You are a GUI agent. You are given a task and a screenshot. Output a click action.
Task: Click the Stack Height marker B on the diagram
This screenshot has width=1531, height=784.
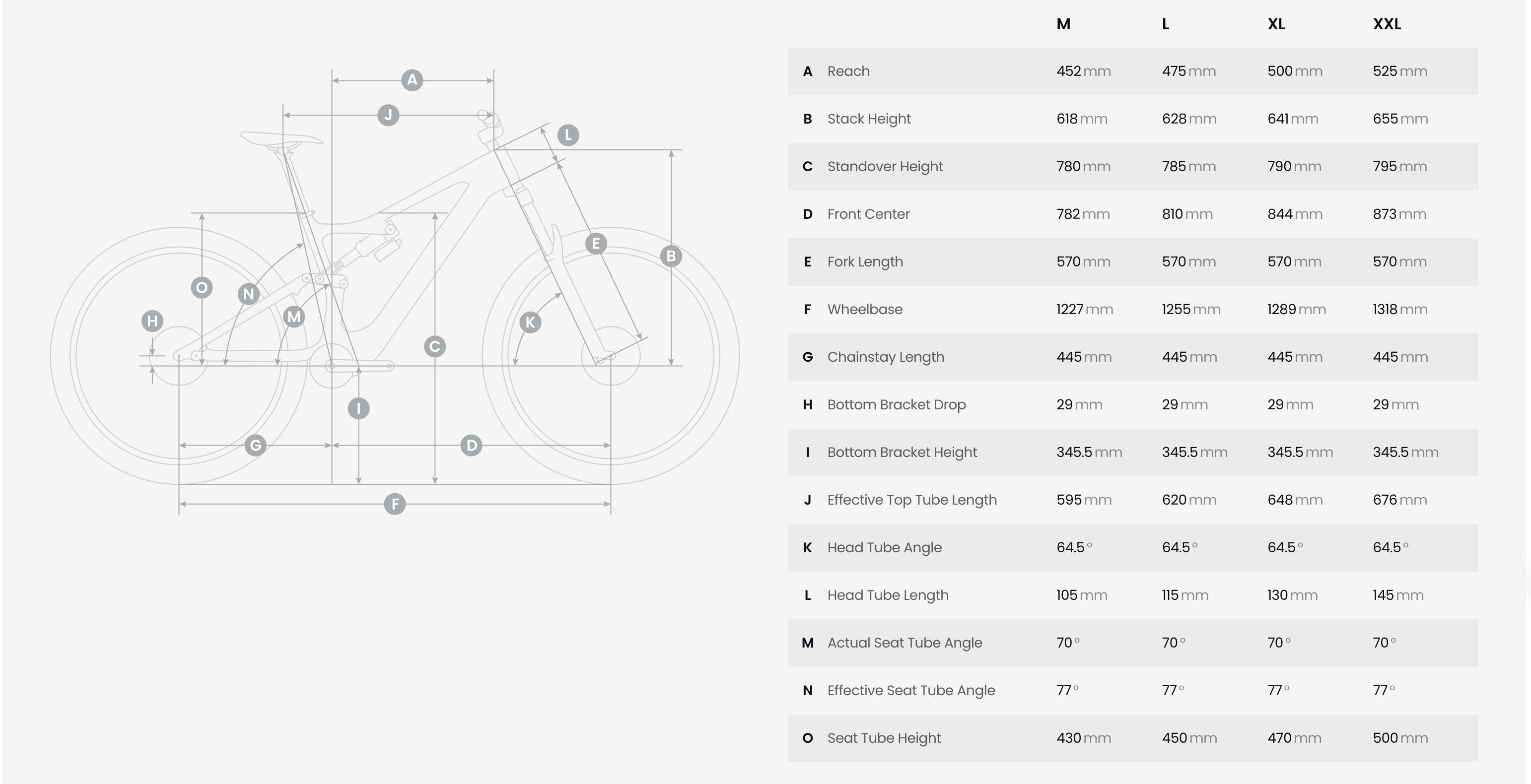(x=671, y=256)
